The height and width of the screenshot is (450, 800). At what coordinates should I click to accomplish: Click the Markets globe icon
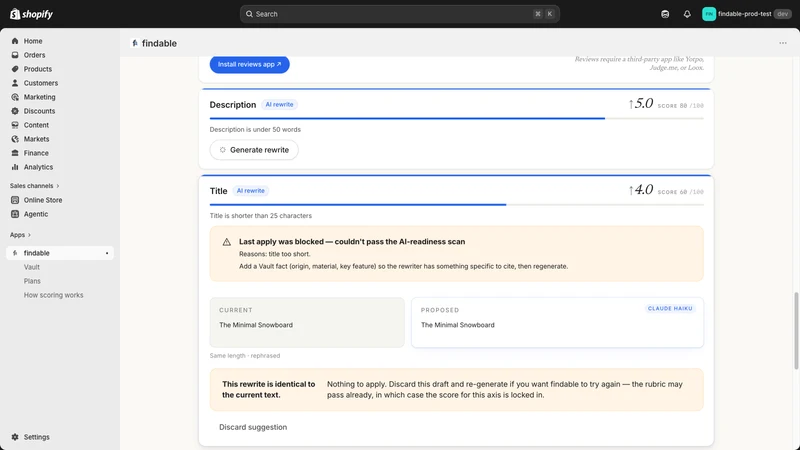click(x=15, y=139)
